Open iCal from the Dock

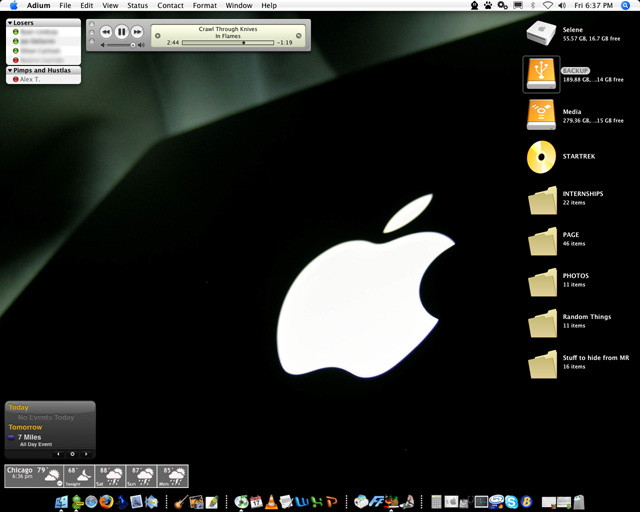click(256, 501)
